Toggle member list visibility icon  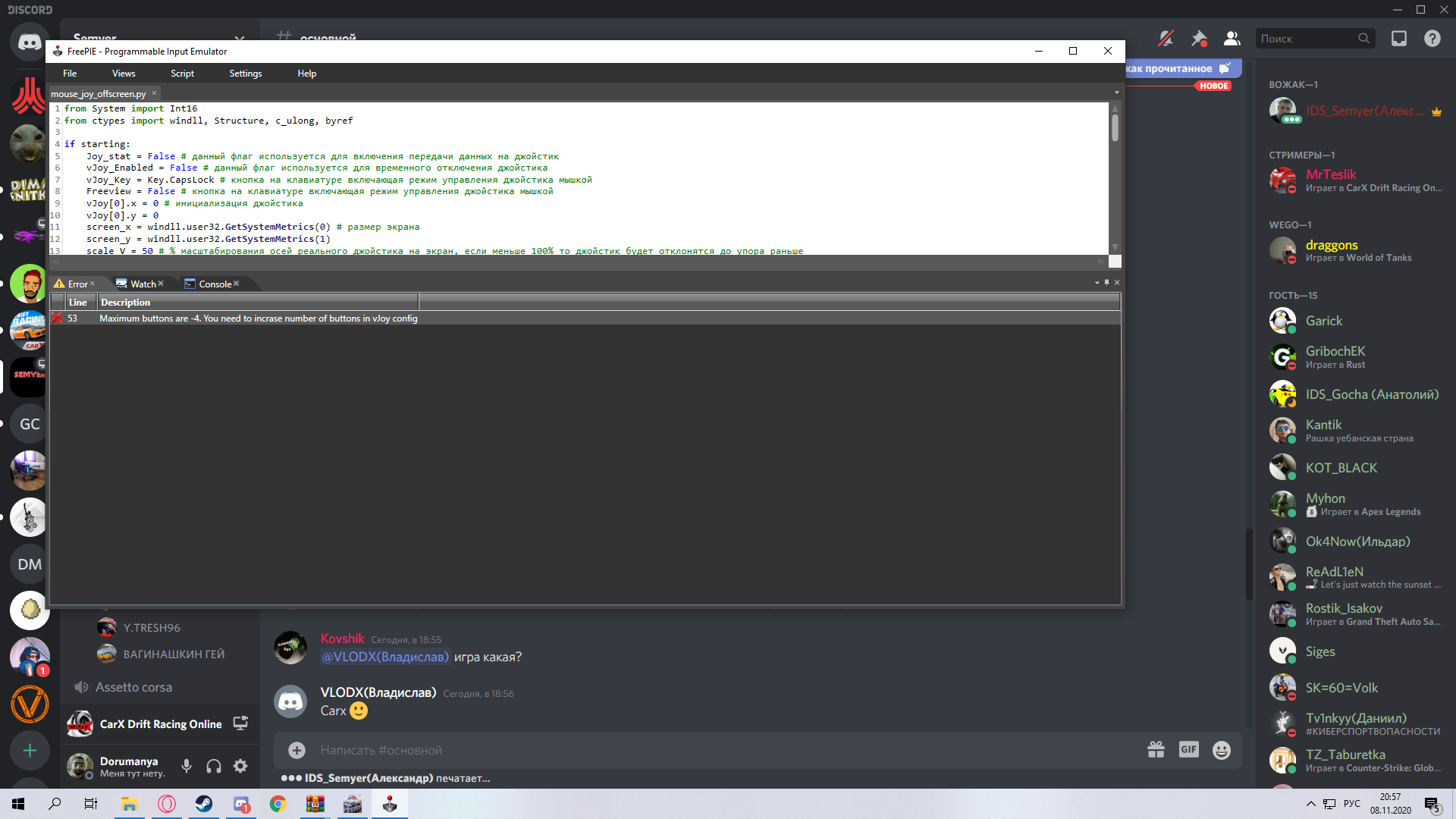click(1232, 39)
